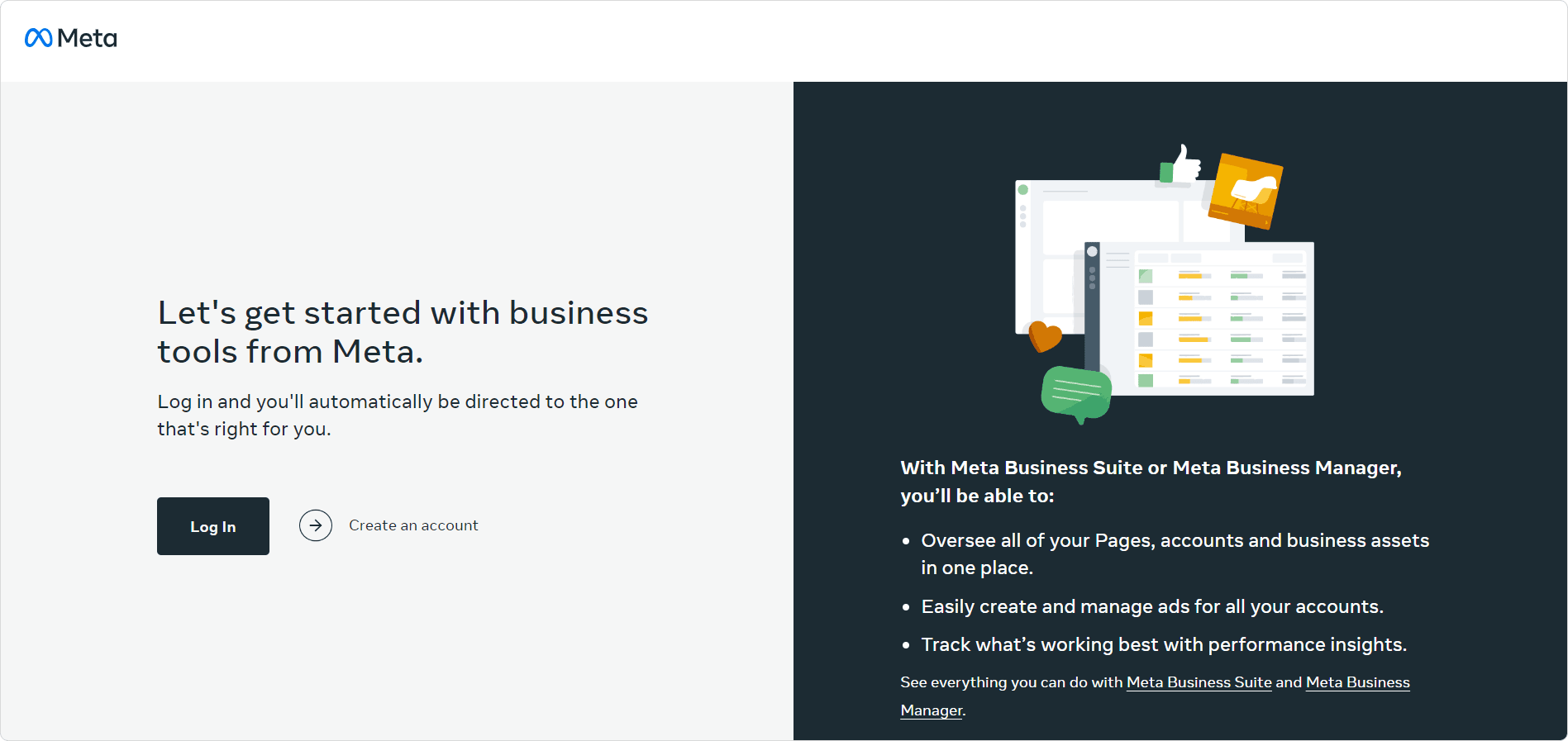Click the "Let's get started" headline
This screenshot has width=1568, height=741.
click(x=403, y=332)
